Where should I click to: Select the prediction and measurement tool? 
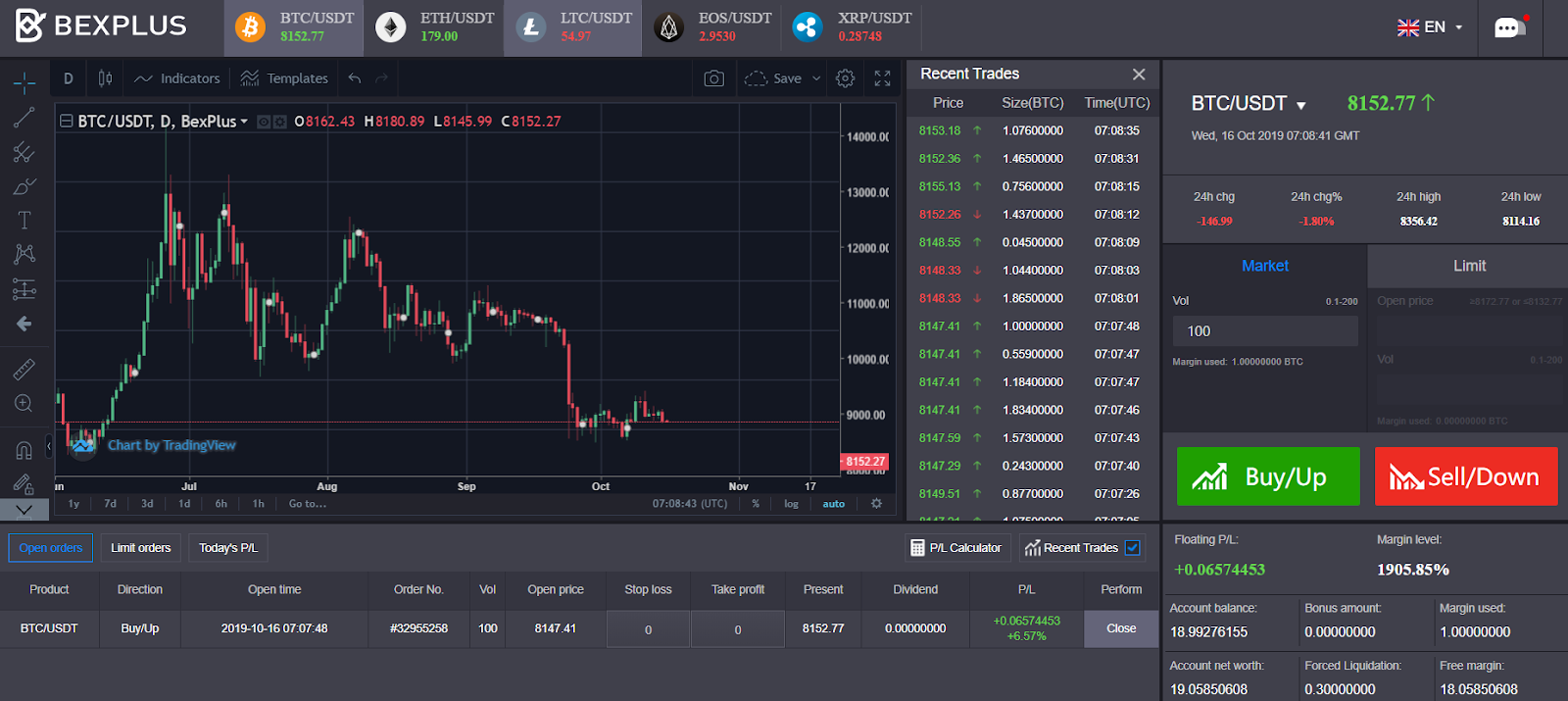click(x=24, y=289)
